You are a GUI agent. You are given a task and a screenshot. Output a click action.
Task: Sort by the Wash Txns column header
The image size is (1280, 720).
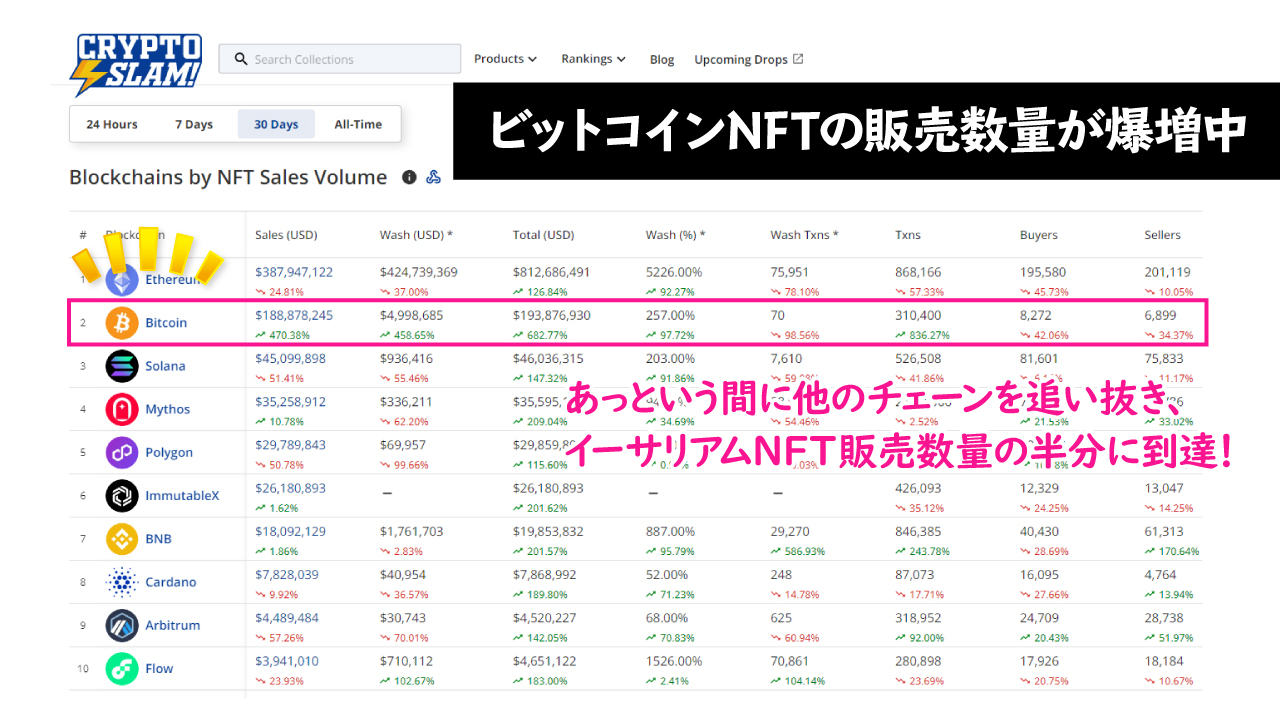[804, 235]
